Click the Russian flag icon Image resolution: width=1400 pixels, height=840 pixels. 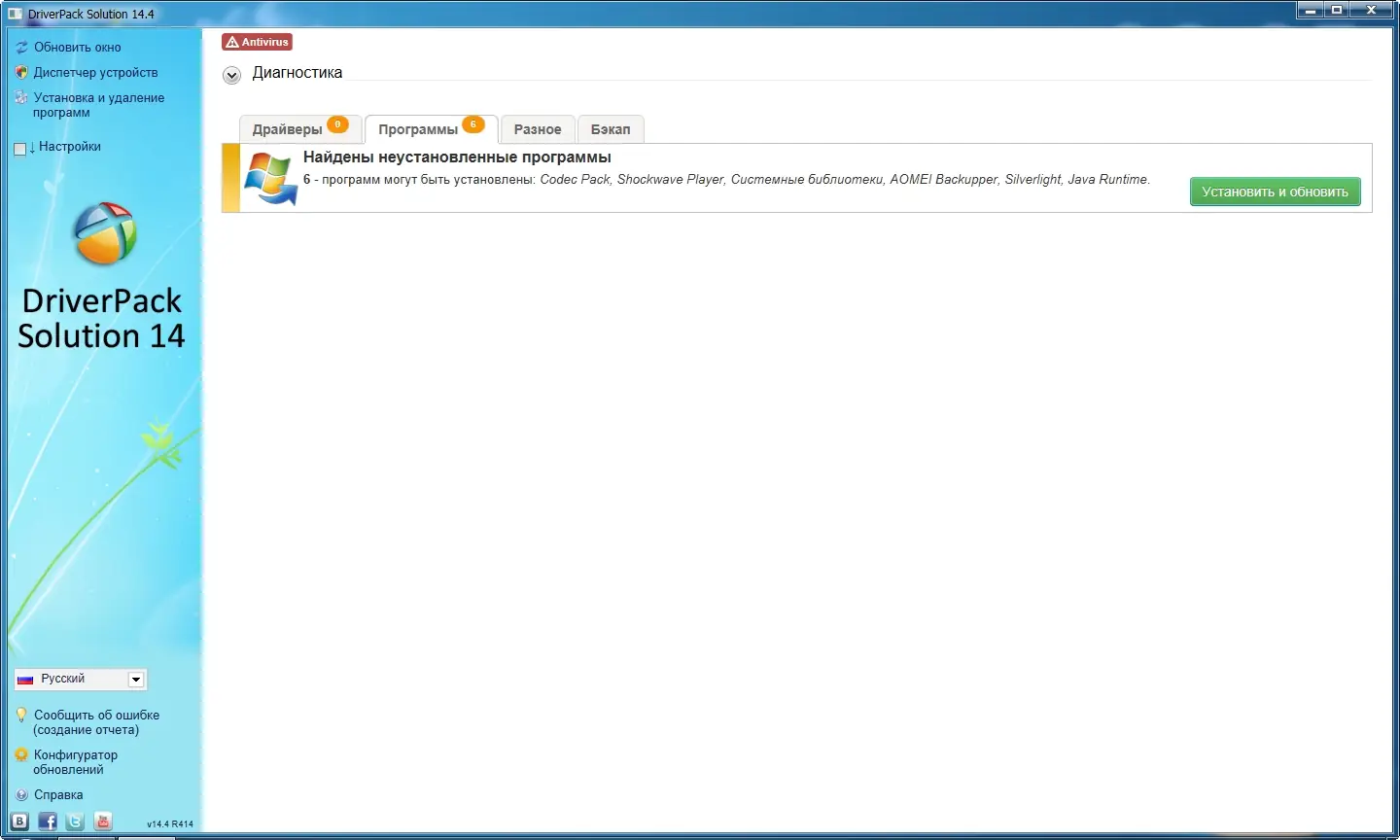26,679
